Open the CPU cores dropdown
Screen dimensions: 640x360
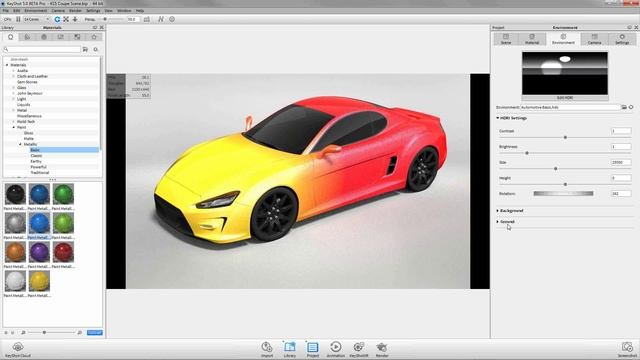pos(36,19)
